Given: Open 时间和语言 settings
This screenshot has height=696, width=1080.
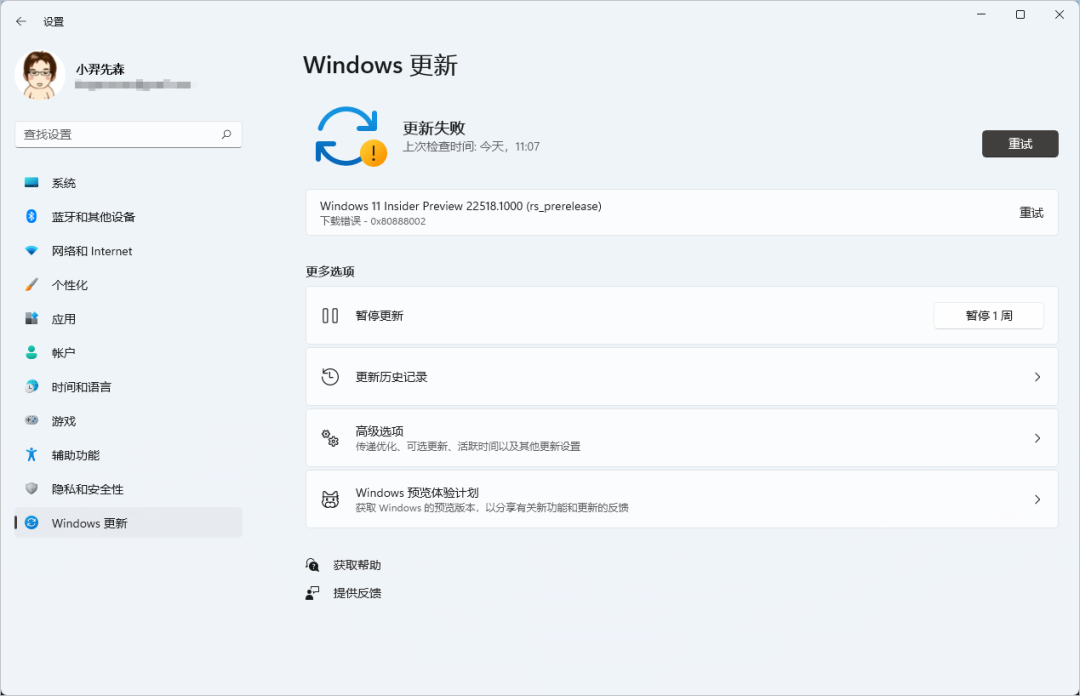Looking at the screenshot, I should tap(128, 387).
